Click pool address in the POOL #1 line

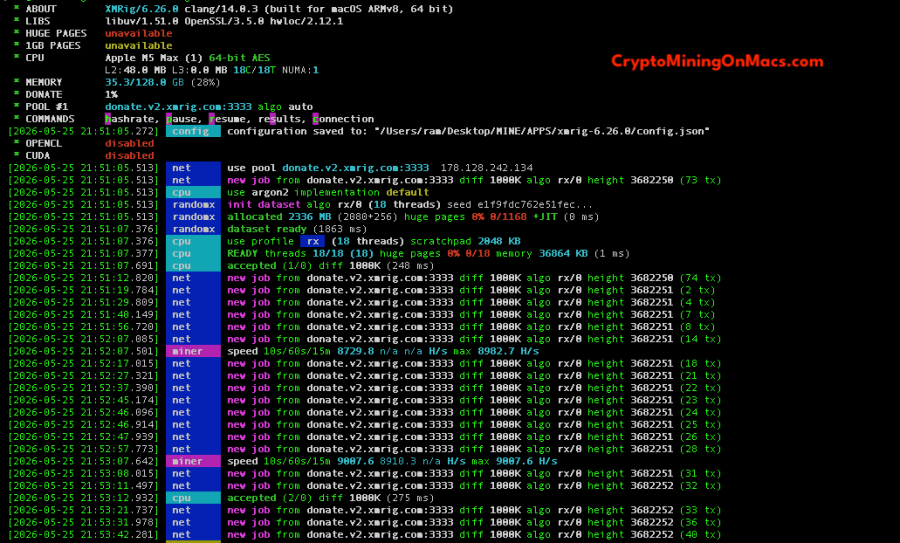click(178, 107)
